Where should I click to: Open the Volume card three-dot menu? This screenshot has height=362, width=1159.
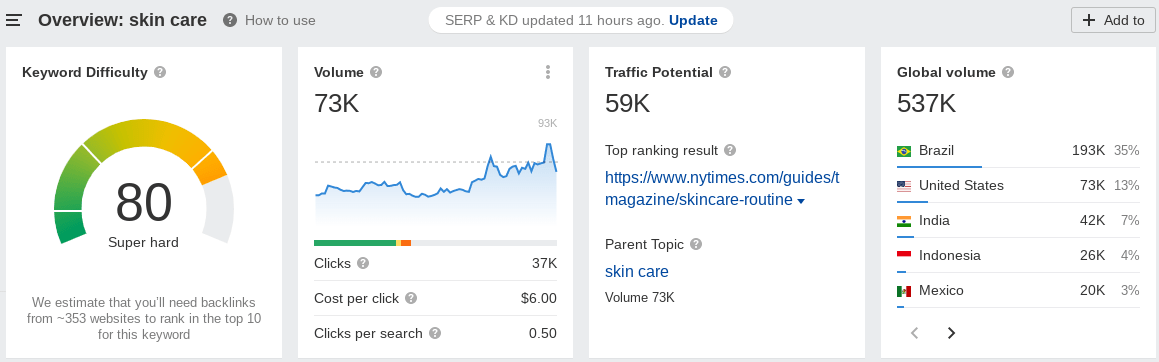coord(548,72)
